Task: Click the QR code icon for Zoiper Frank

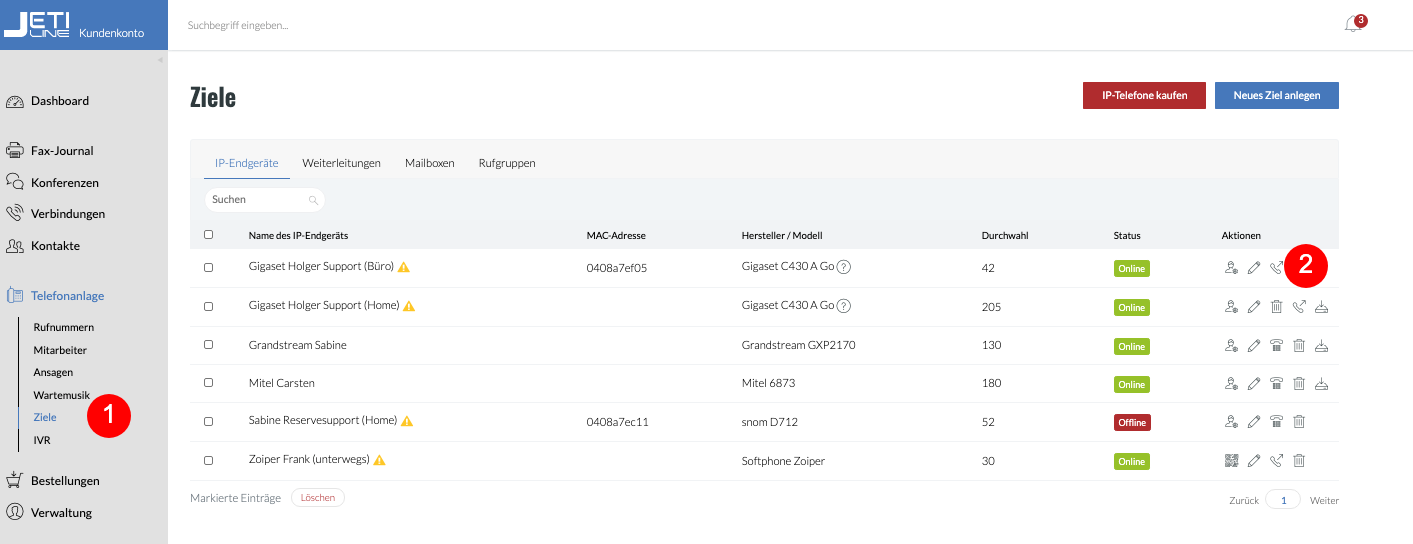Action: pyautogui.click(x=1231, y=461)
